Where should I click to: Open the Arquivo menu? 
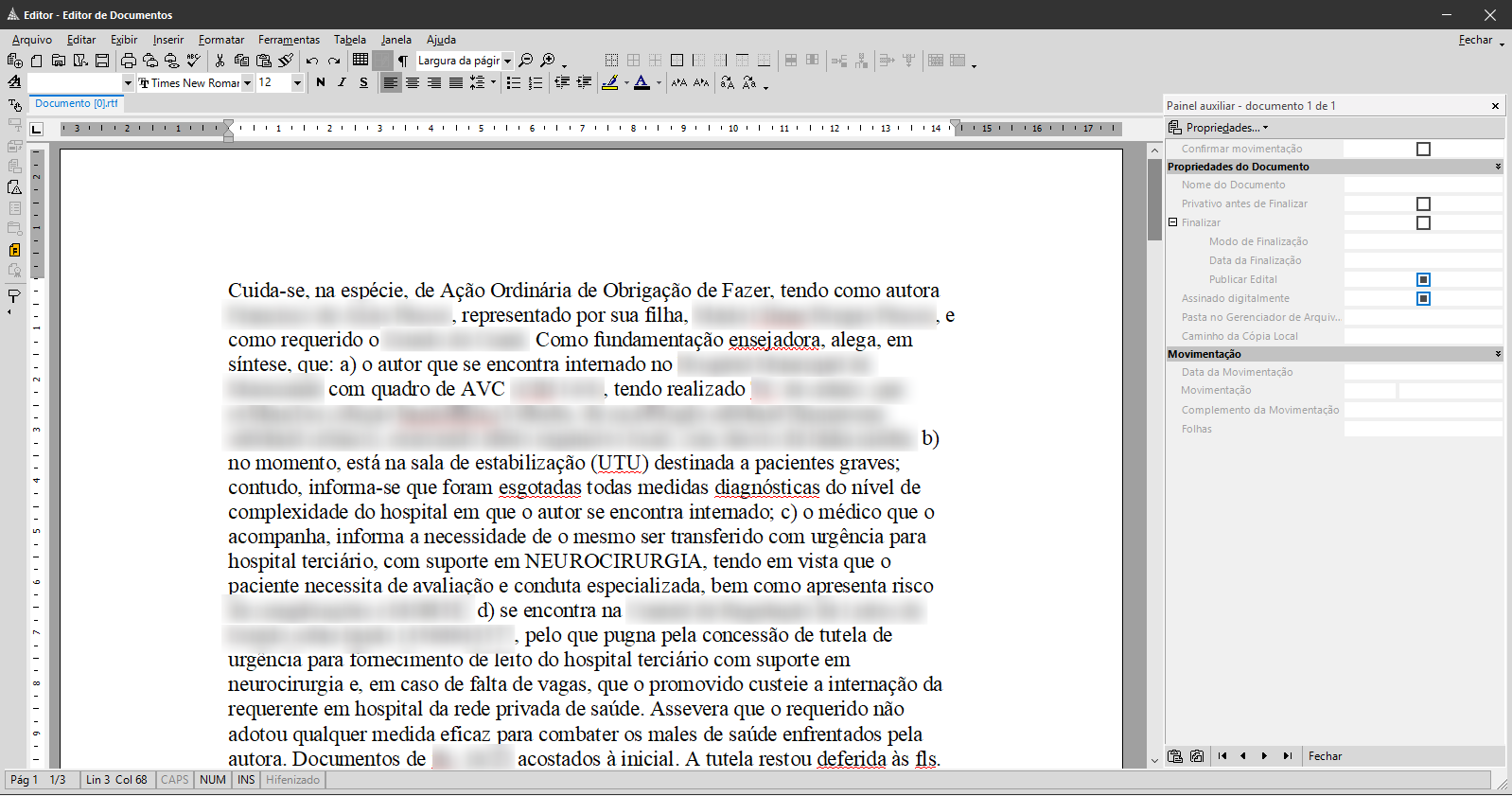32,40
